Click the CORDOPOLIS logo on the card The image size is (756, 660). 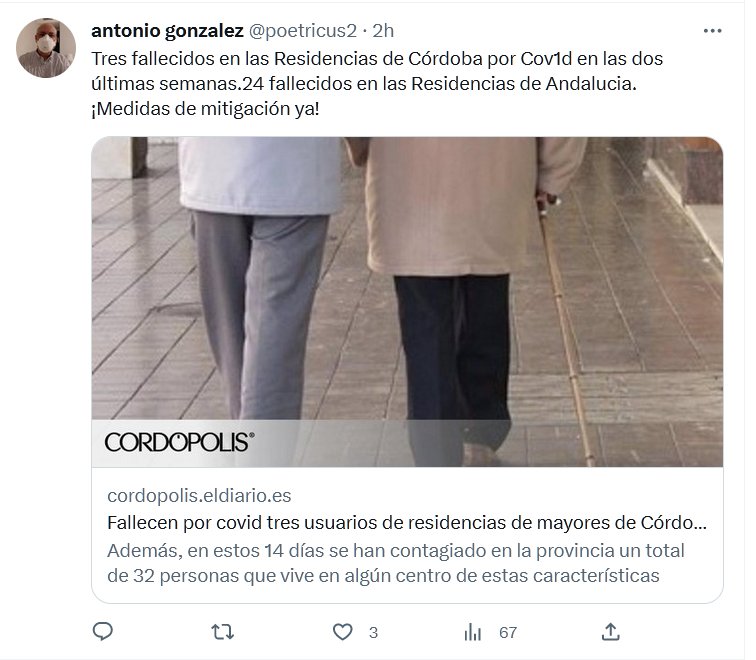179,442
